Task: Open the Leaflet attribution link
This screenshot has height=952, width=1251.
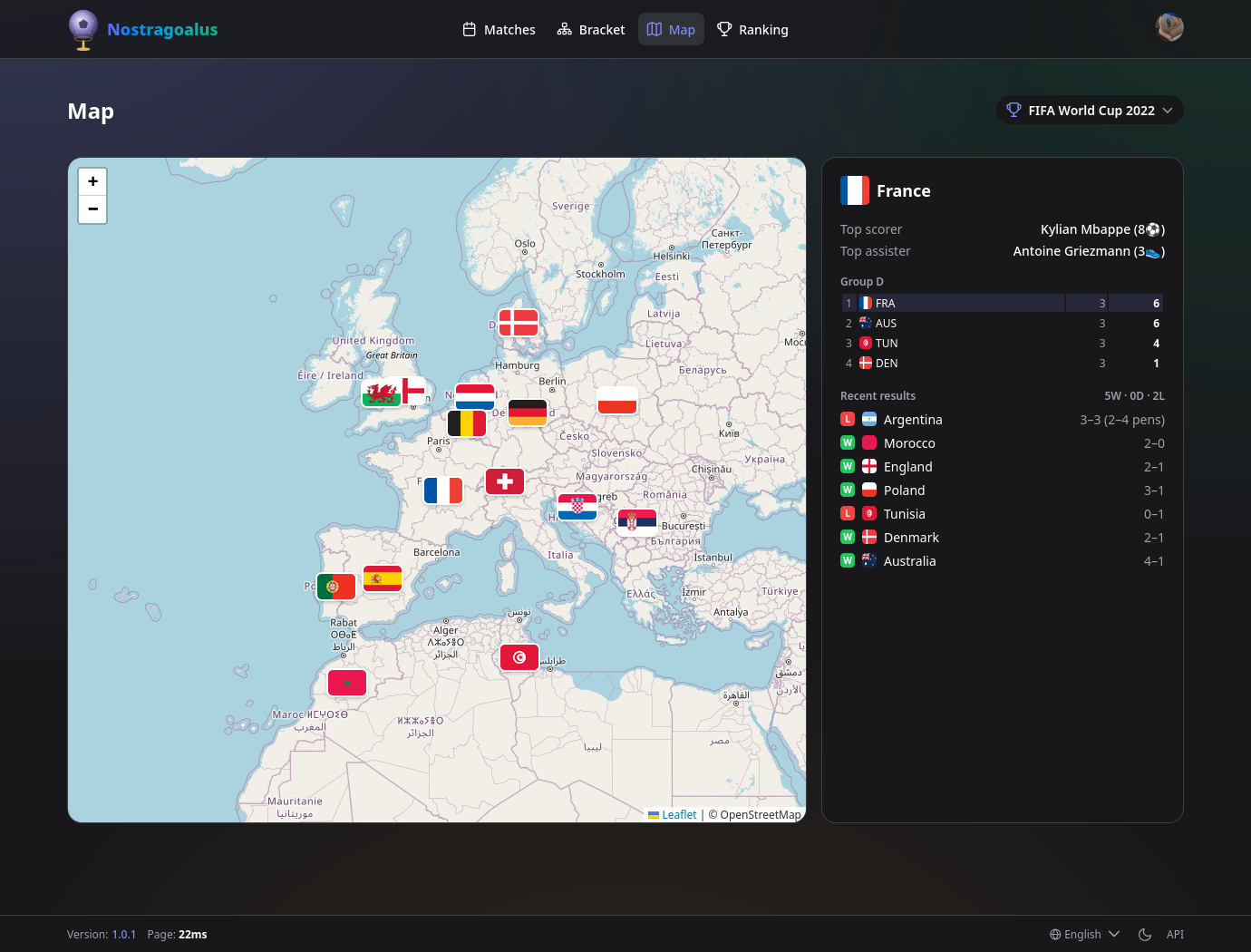Action: (x=673, y=815)
